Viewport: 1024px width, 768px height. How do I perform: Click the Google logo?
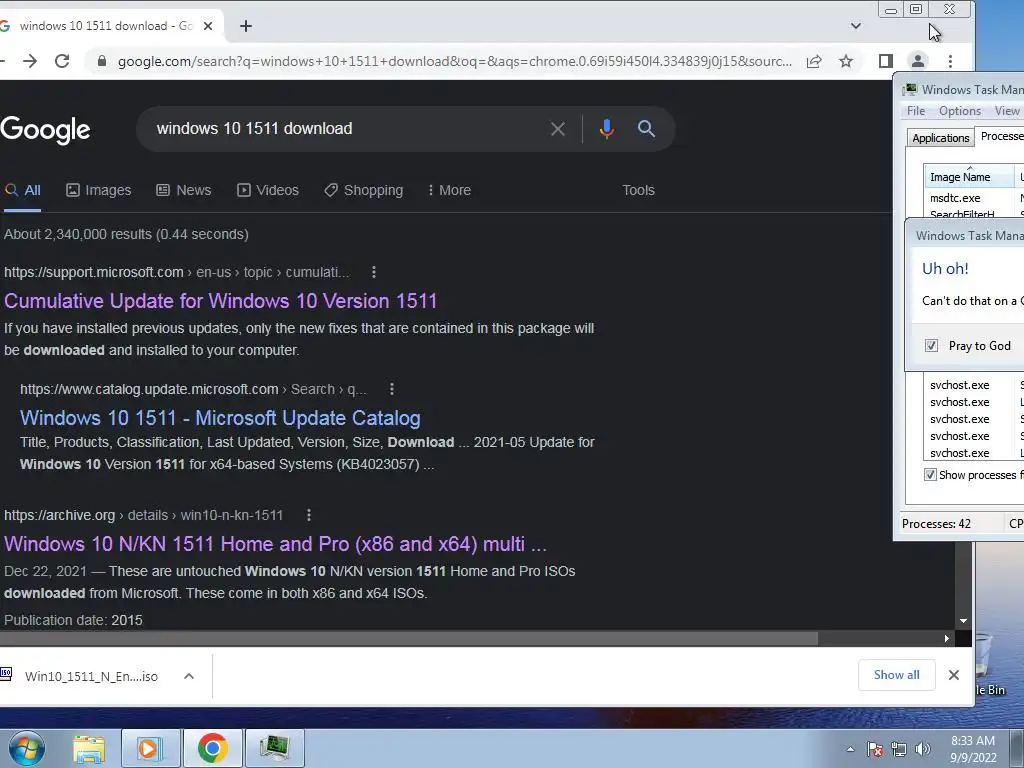[45, 130]
